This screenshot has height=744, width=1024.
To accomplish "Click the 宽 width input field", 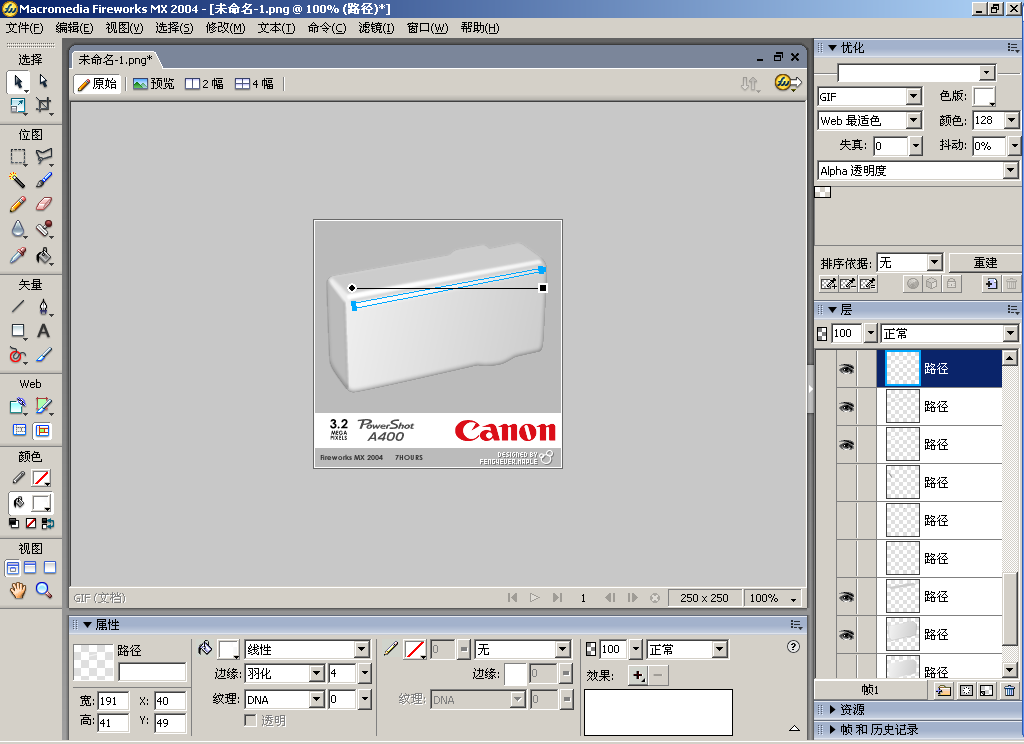I will pos(113,701).
